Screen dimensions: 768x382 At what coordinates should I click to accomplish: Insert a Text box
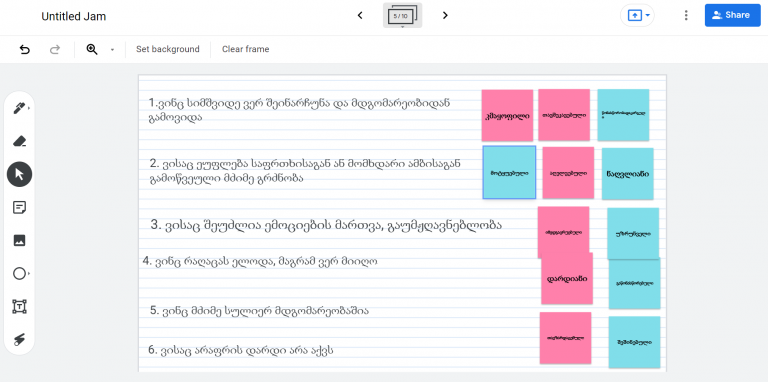tap(19, 307)
